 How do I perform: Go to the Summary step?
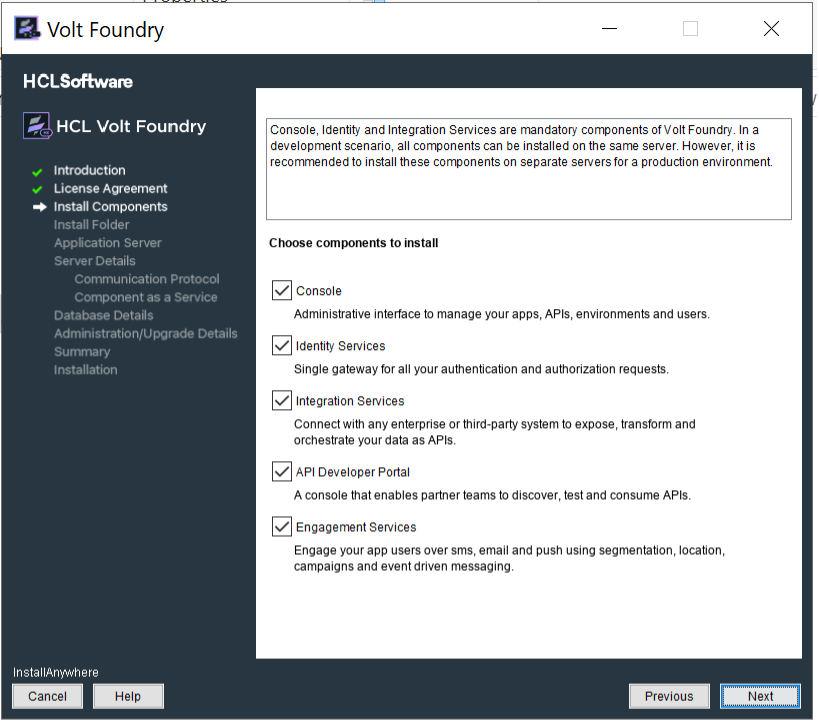[82, 351]
